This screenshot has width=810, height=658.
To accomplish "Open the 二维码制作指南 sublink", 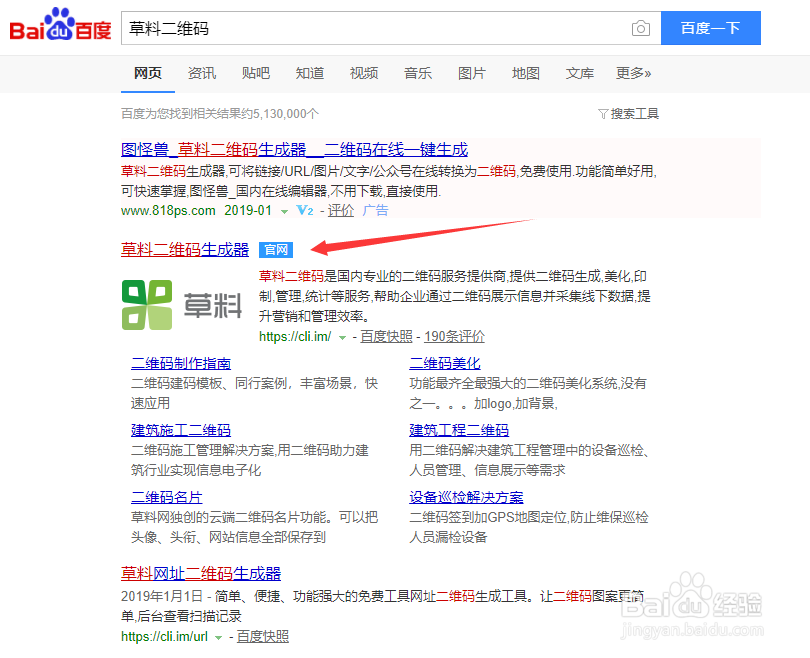I will click(x=181, y=364).
